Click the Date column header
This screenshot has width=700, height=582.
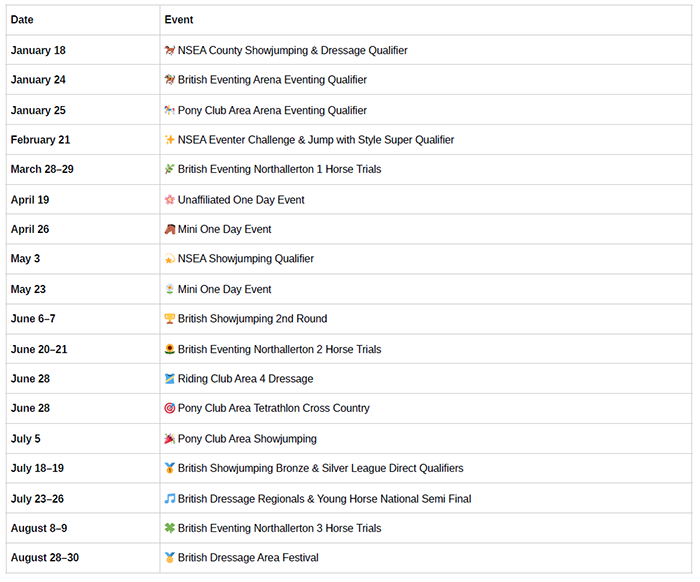tap(22, 20)
